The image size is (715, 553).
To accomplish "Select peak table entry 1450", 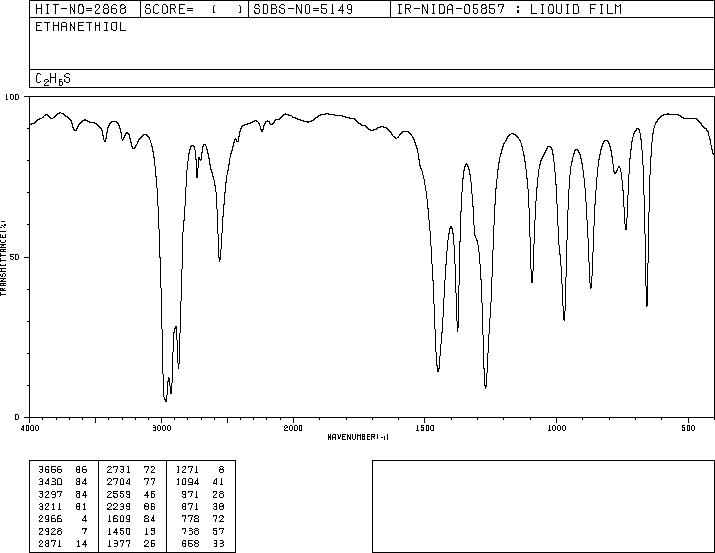I will pos(119,532).
